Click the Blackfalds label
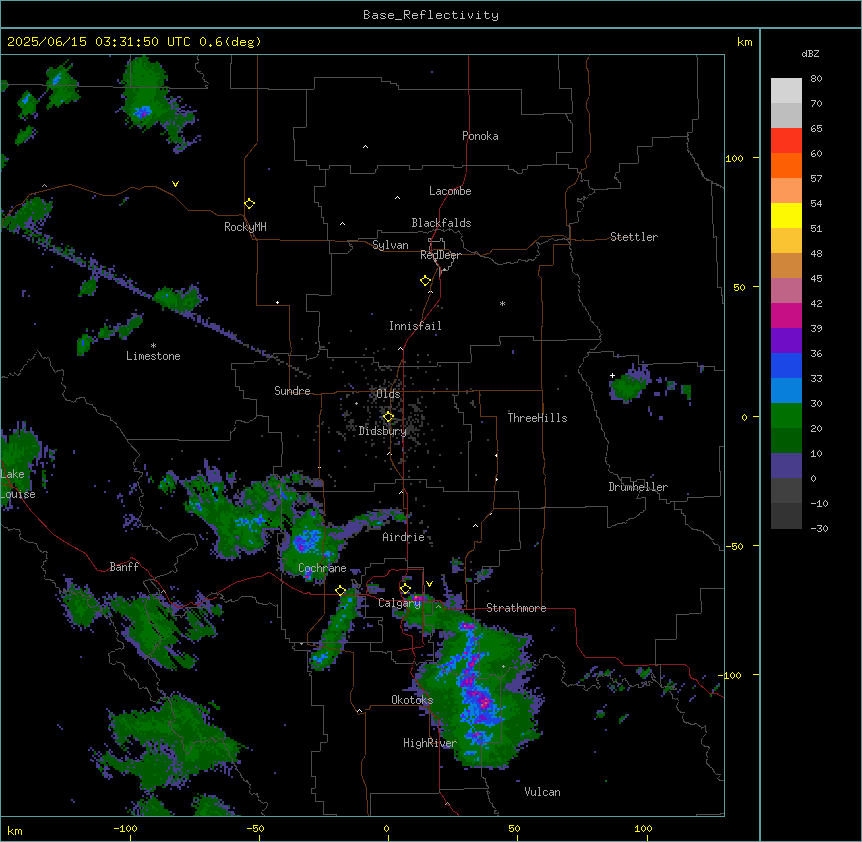 click(x=441, y=223)
